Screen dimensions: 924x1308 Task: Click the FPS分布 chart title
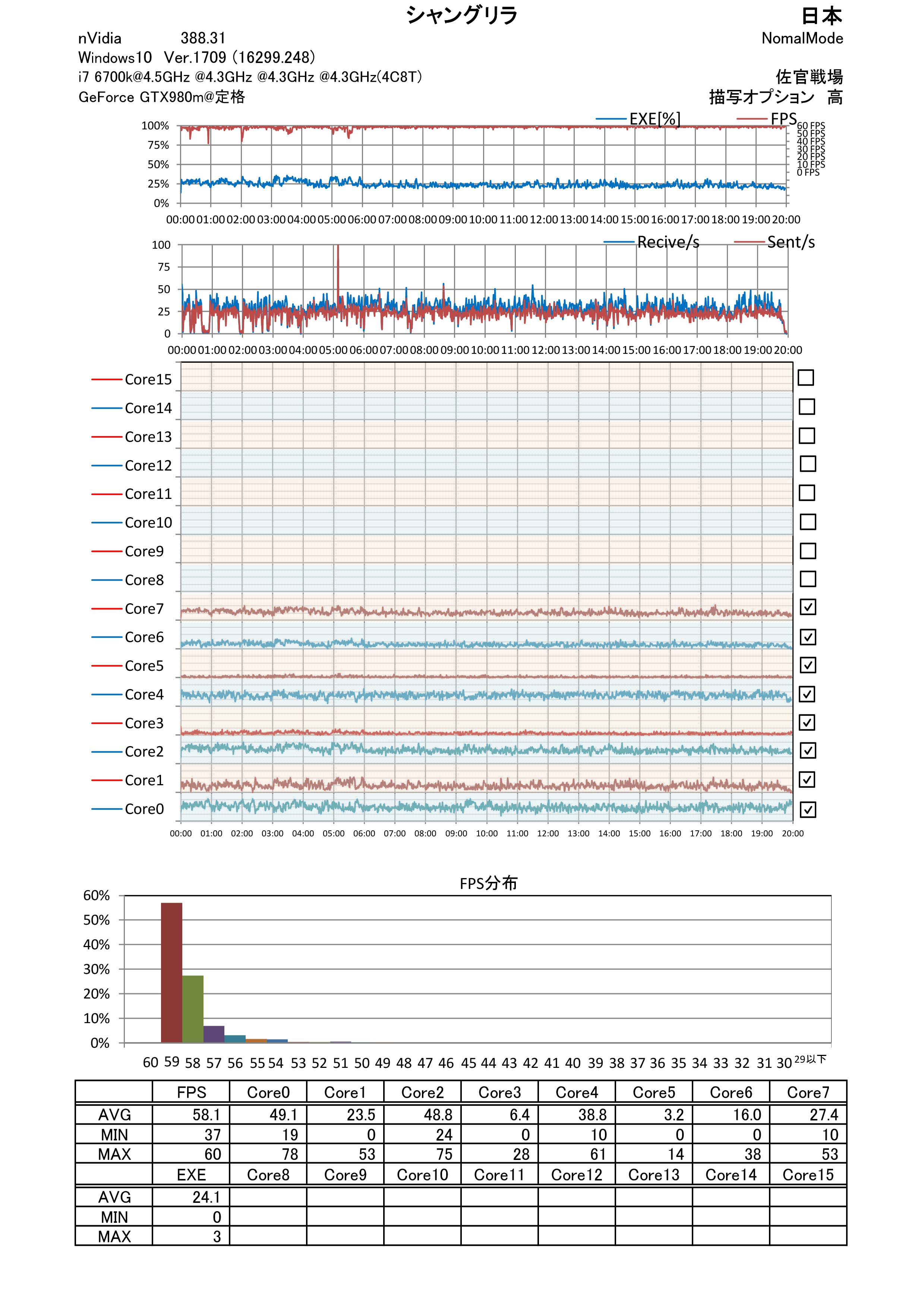(489, 883)
